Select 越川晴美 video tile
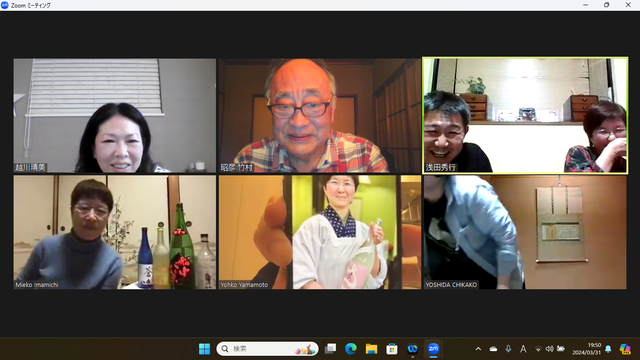The height and width of the screenshot is (360, 640). click(115, 116)
